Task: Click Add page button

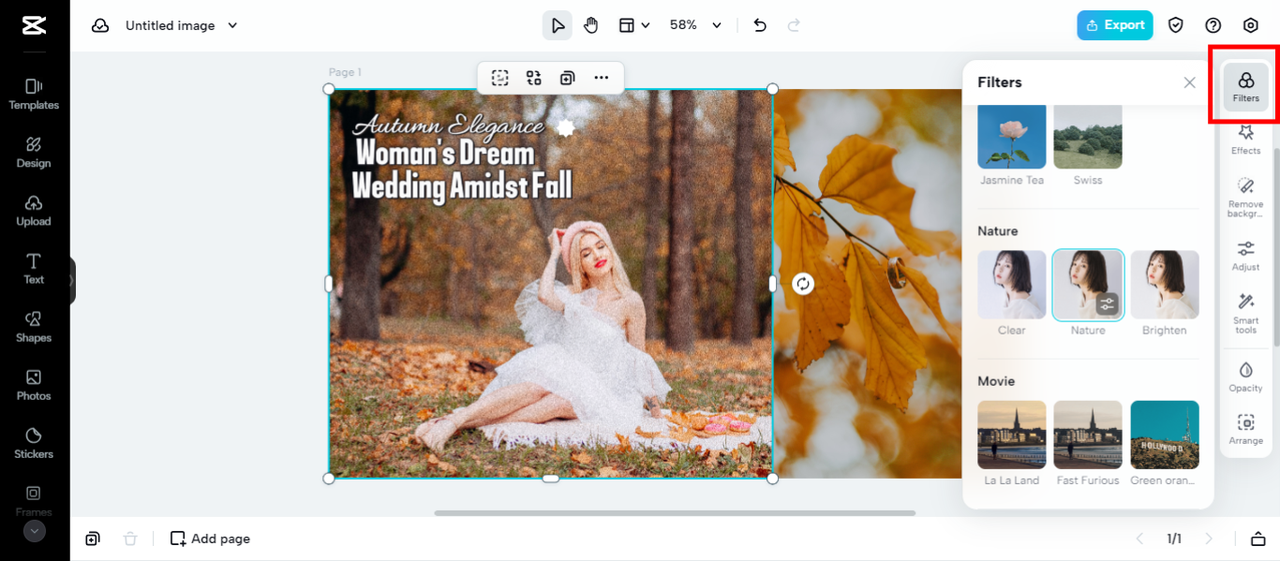Action: (210, 538)
